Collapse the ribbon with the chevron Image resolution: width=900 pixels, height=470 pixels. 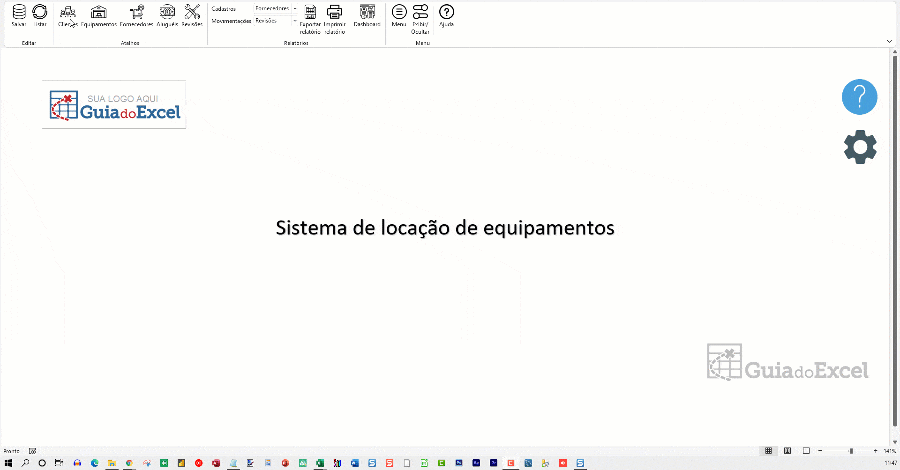click(889, 41)
